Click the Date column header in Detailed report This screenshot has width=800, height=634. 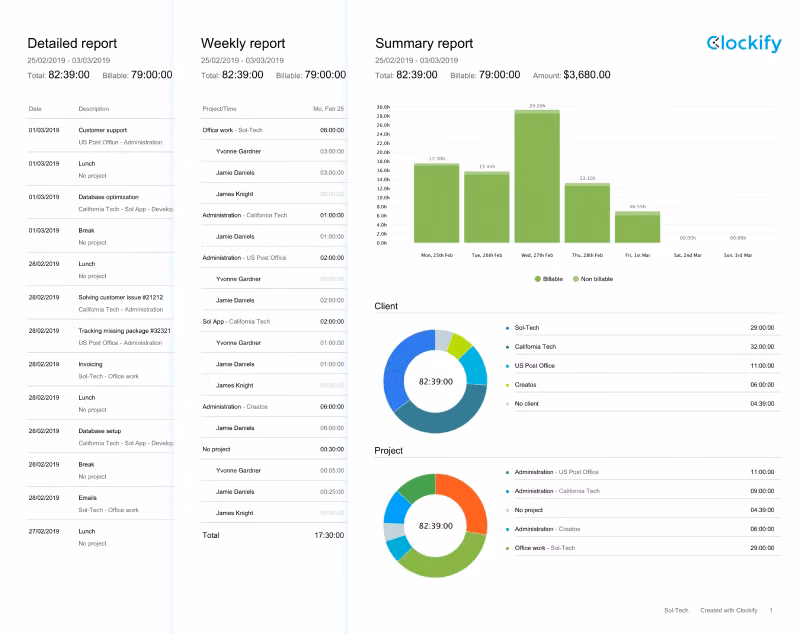click(x=35, y=108)
